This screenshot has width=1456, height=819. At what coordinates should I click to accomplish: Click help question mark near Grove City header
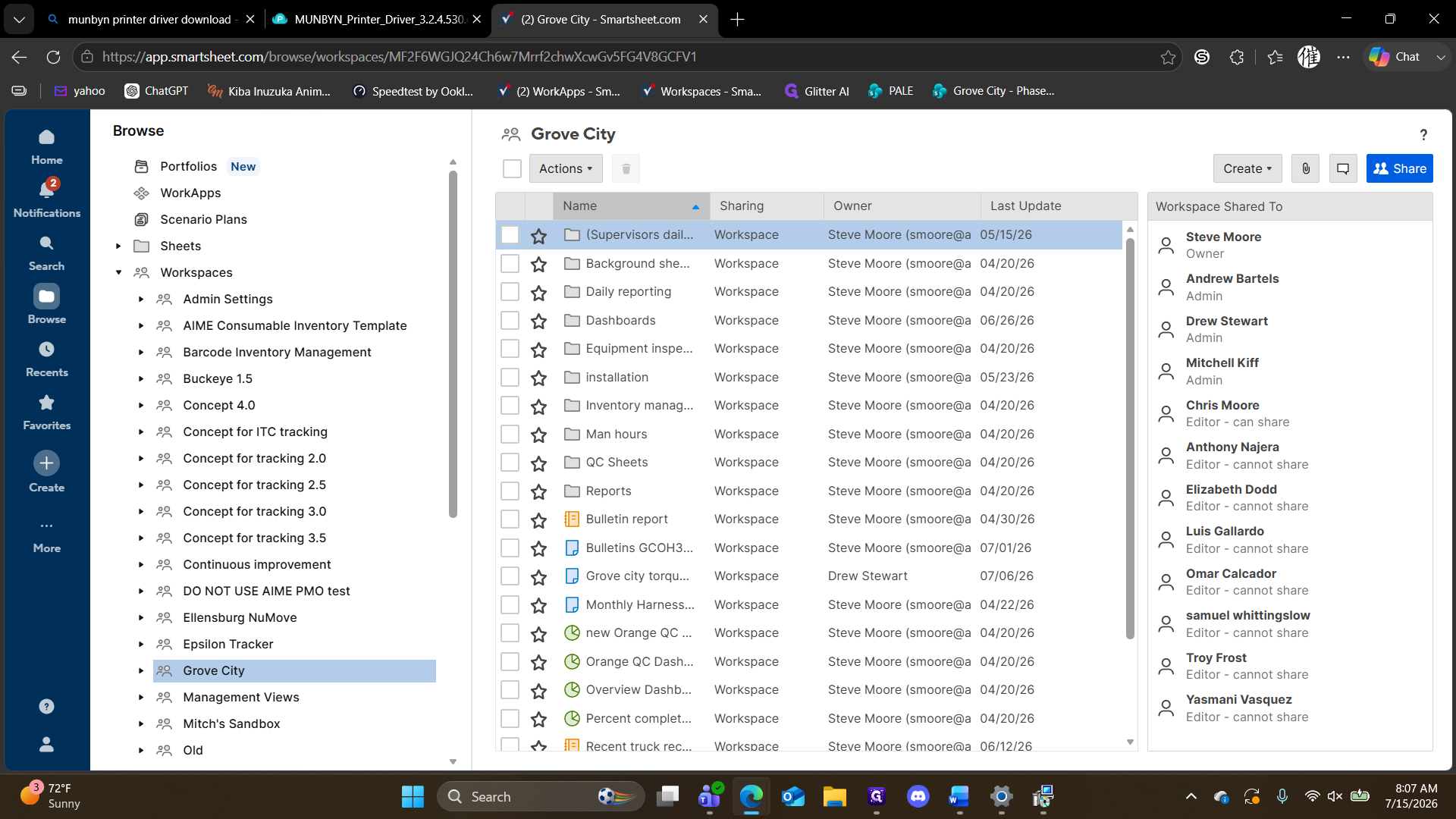coord(1423,134)
